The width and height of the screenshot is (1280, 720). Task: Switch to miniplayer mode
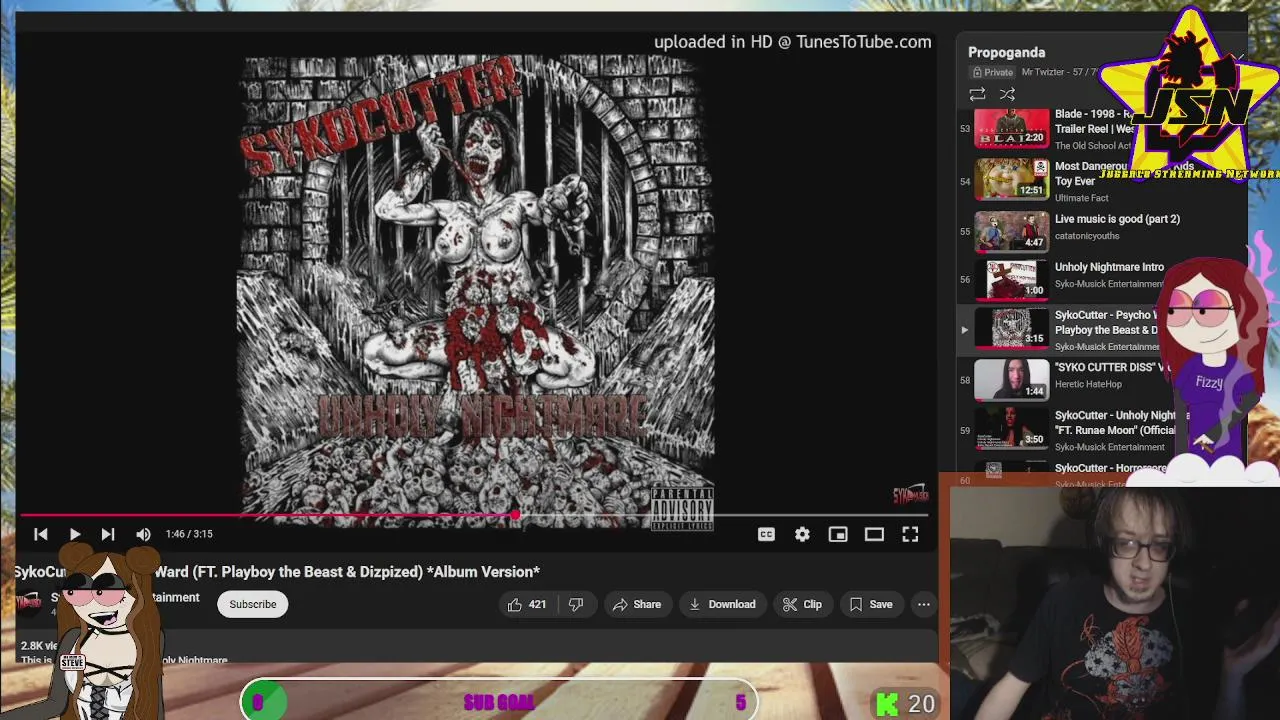pyautogui.click(x=838, y=534)
